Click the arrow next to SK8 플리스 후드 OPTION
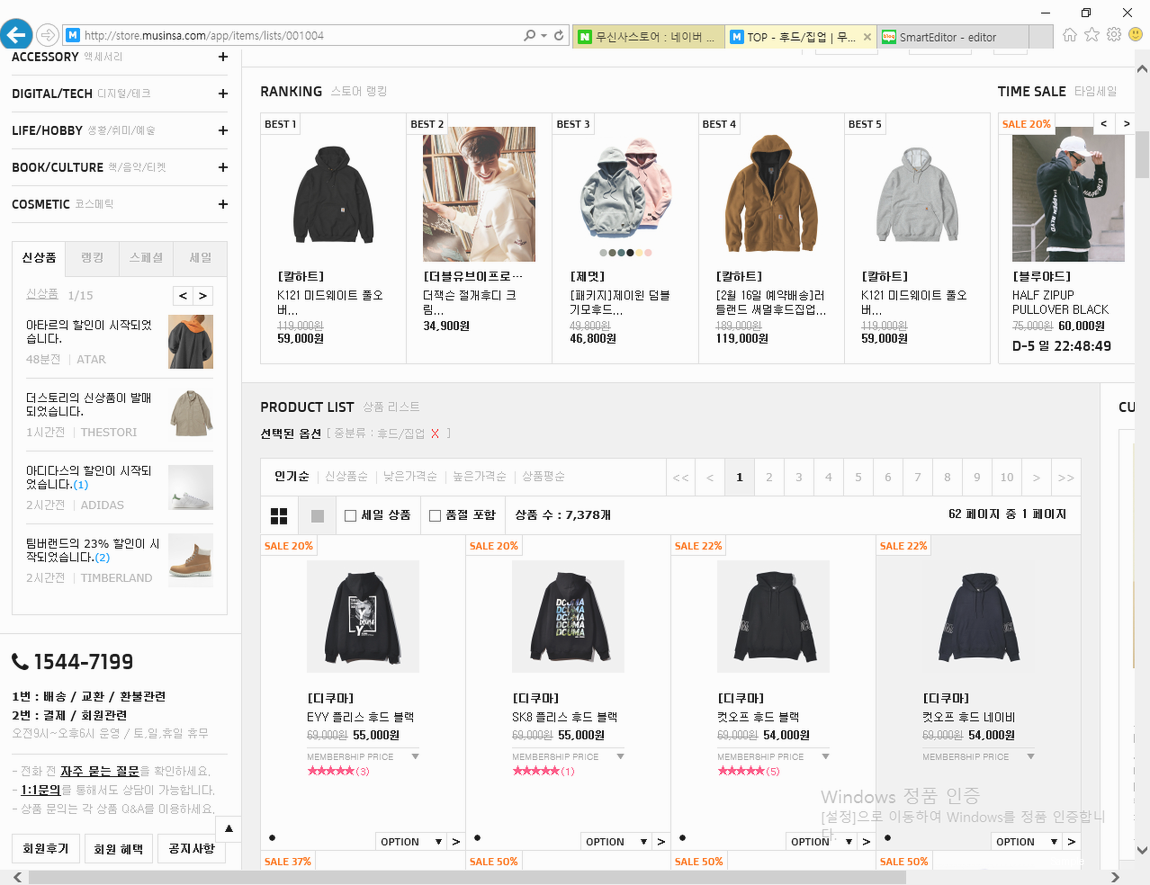The width and height of the screenshot is (1150, 885). [662, 842]
